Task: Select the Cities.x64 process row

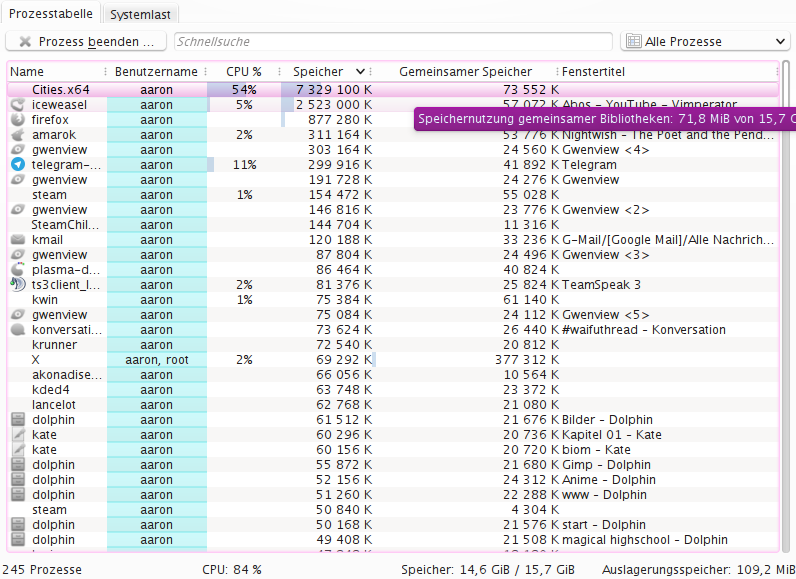Action: [393, 90]
